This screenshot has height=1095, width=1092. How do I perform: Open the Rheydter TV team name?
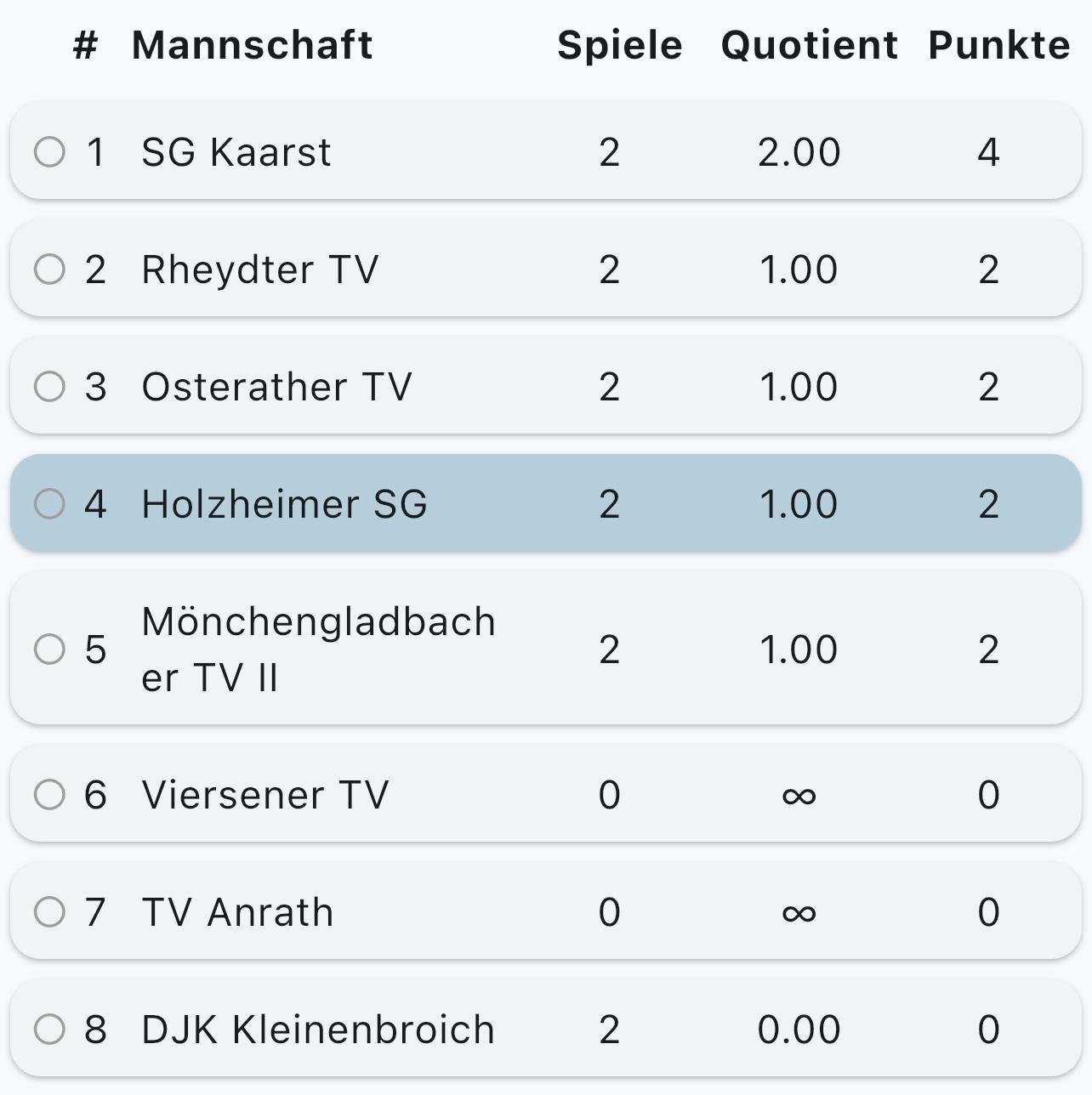tap(259, 270)
